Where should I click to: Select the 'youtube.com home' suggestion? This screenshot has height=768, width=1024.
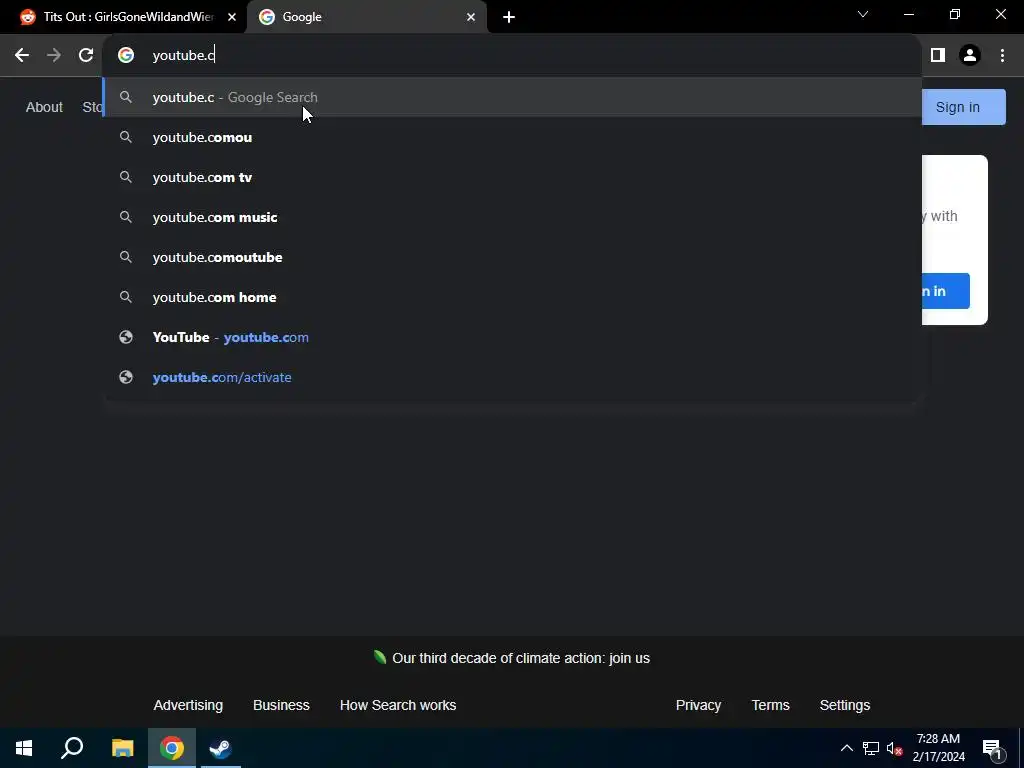[513, 297]
